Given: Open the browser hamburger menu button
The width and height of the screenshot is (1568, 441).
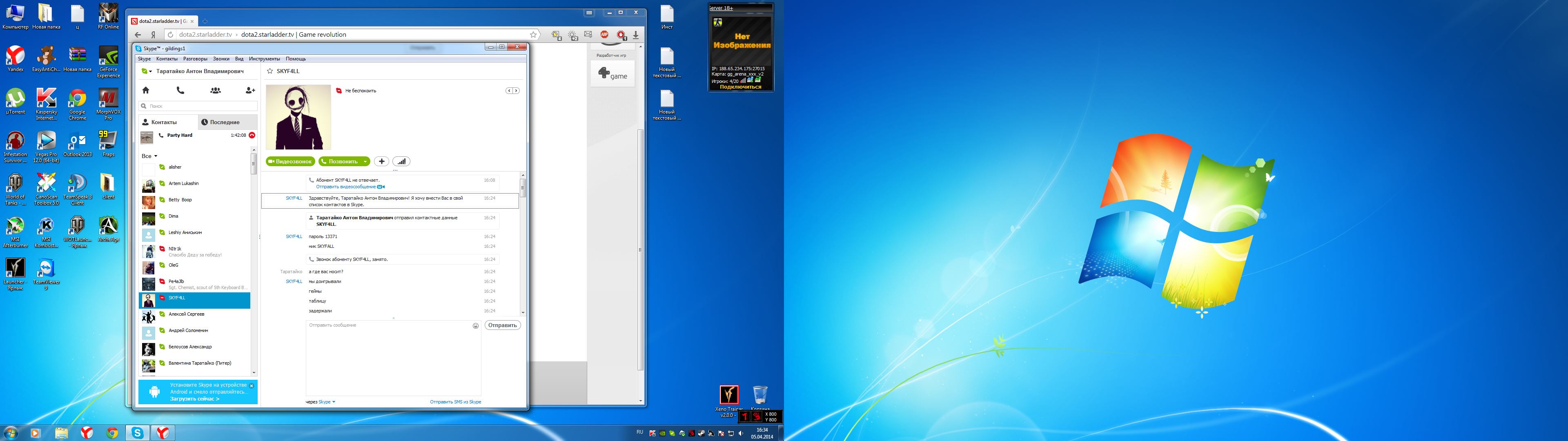Looking at the screenshot, I should (x=589, y=12).
